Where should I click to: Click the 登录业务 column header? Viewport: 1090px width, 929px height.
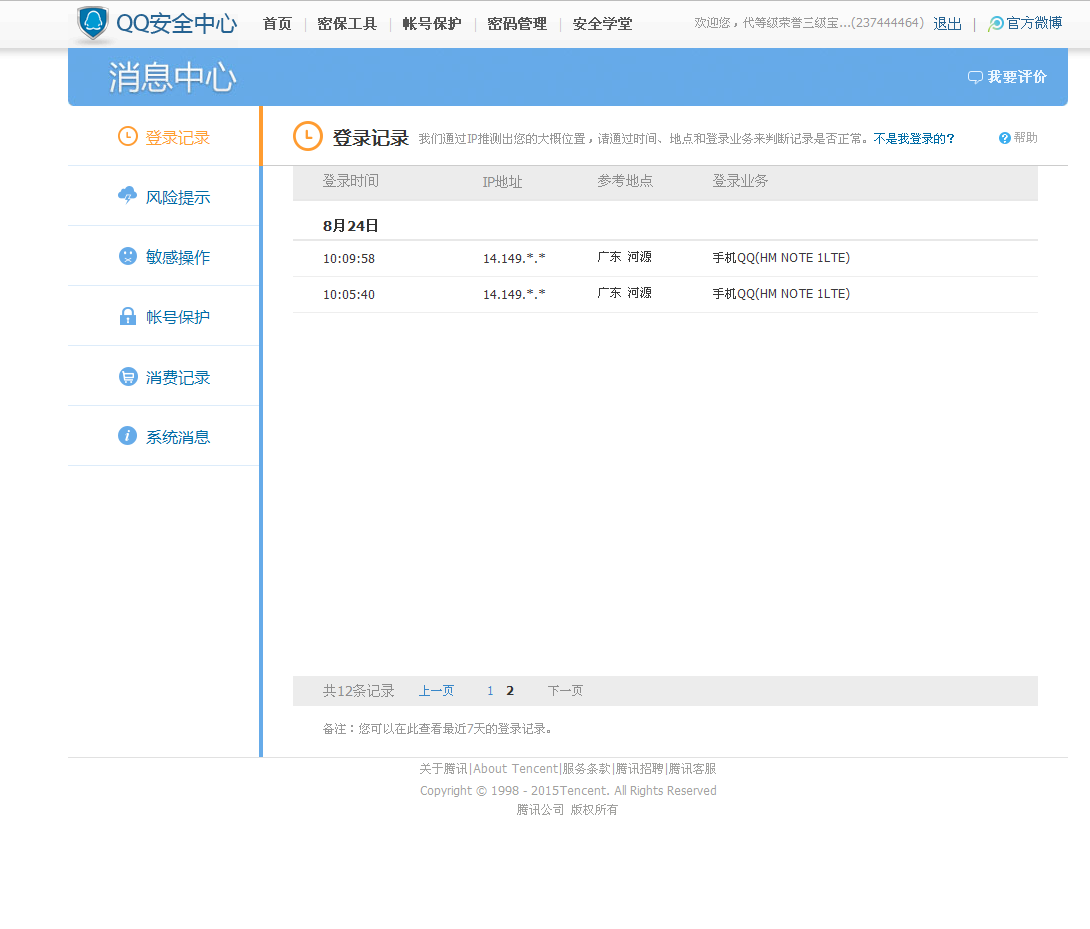740,181
